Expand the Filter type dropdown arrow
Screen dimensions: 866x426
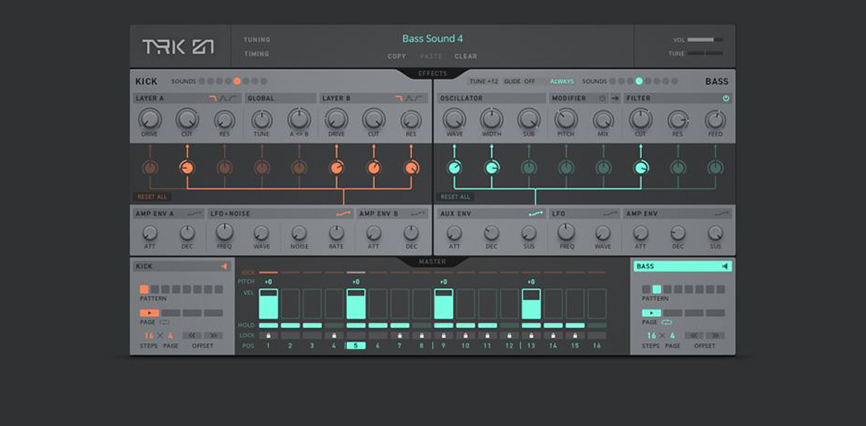pos(726,98)
